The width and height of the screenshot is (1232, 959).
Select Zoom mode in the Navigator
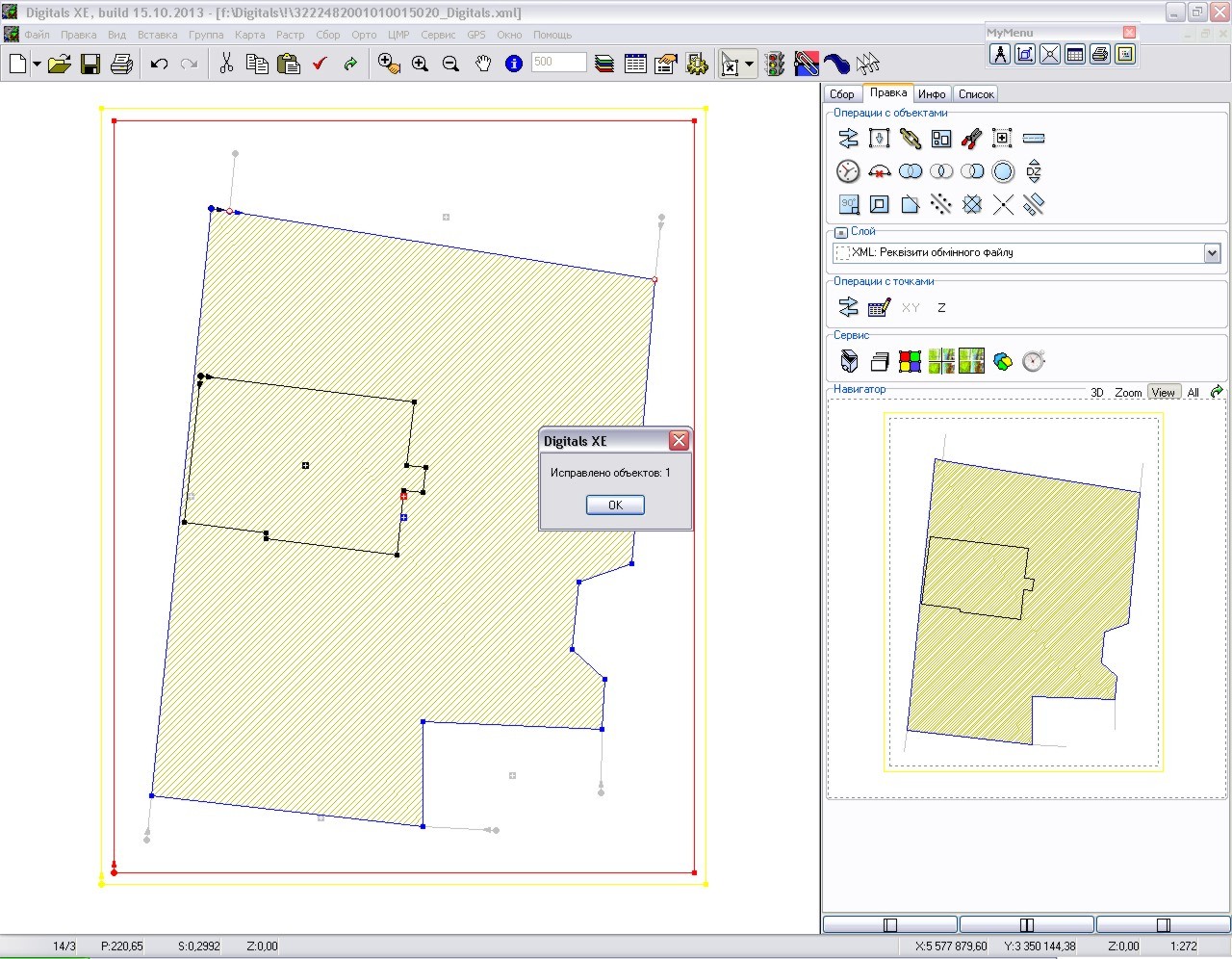coord(1128,393)
